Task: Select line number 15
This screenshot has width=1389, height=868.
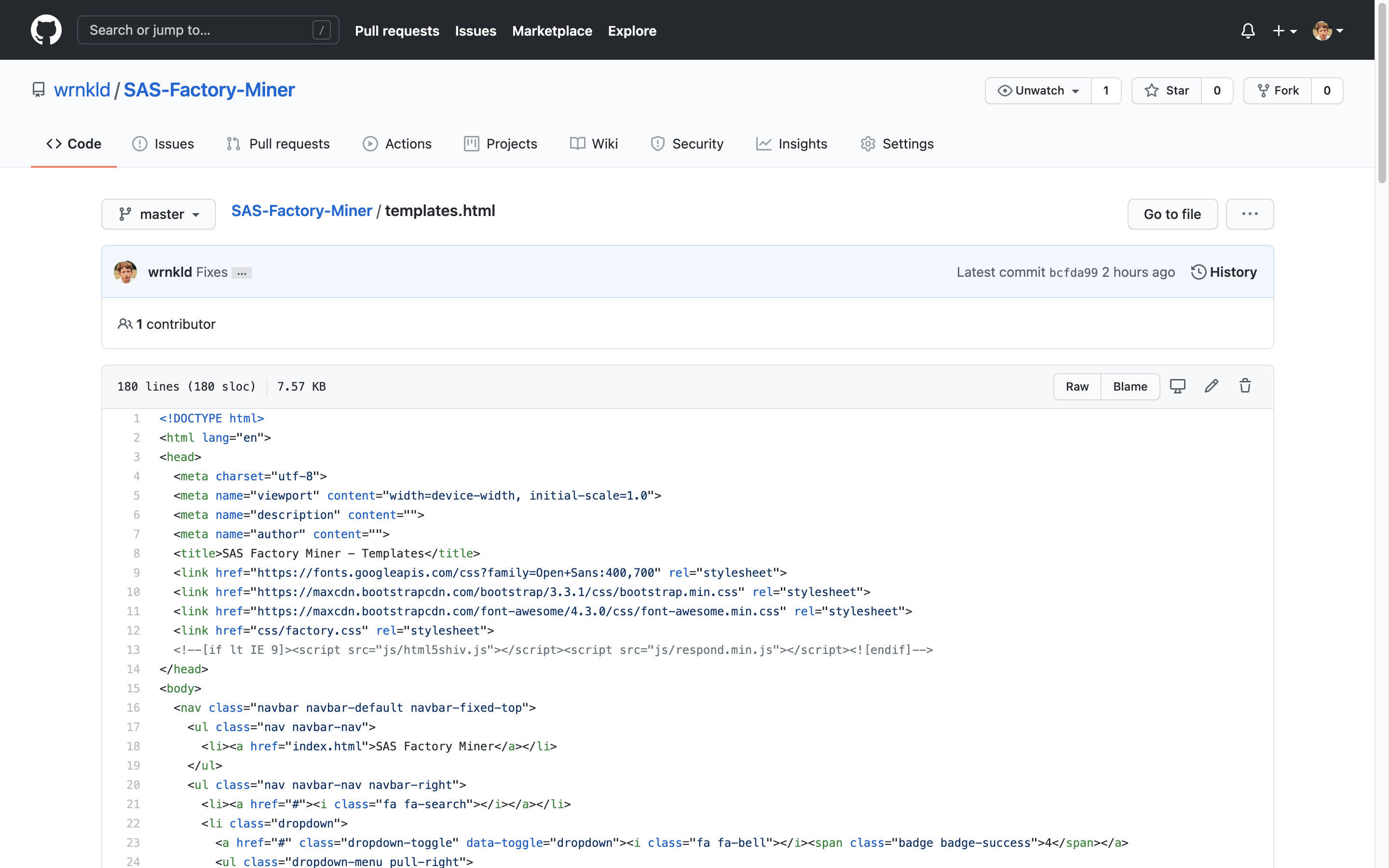Action: [x=133, y=688]
